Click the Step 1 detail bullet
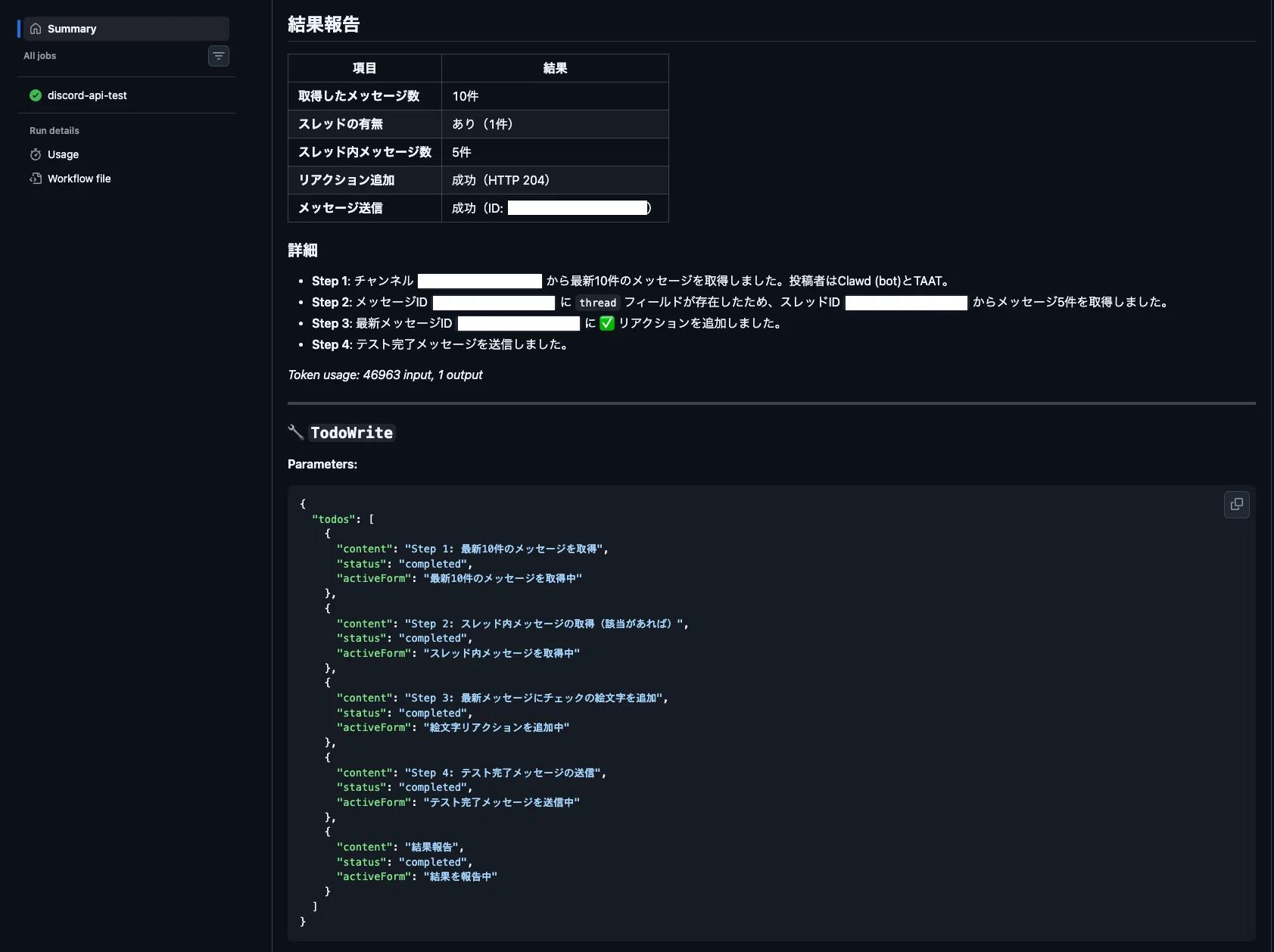1274x952 pixels. pyautogui.click(x=633, y=281)
